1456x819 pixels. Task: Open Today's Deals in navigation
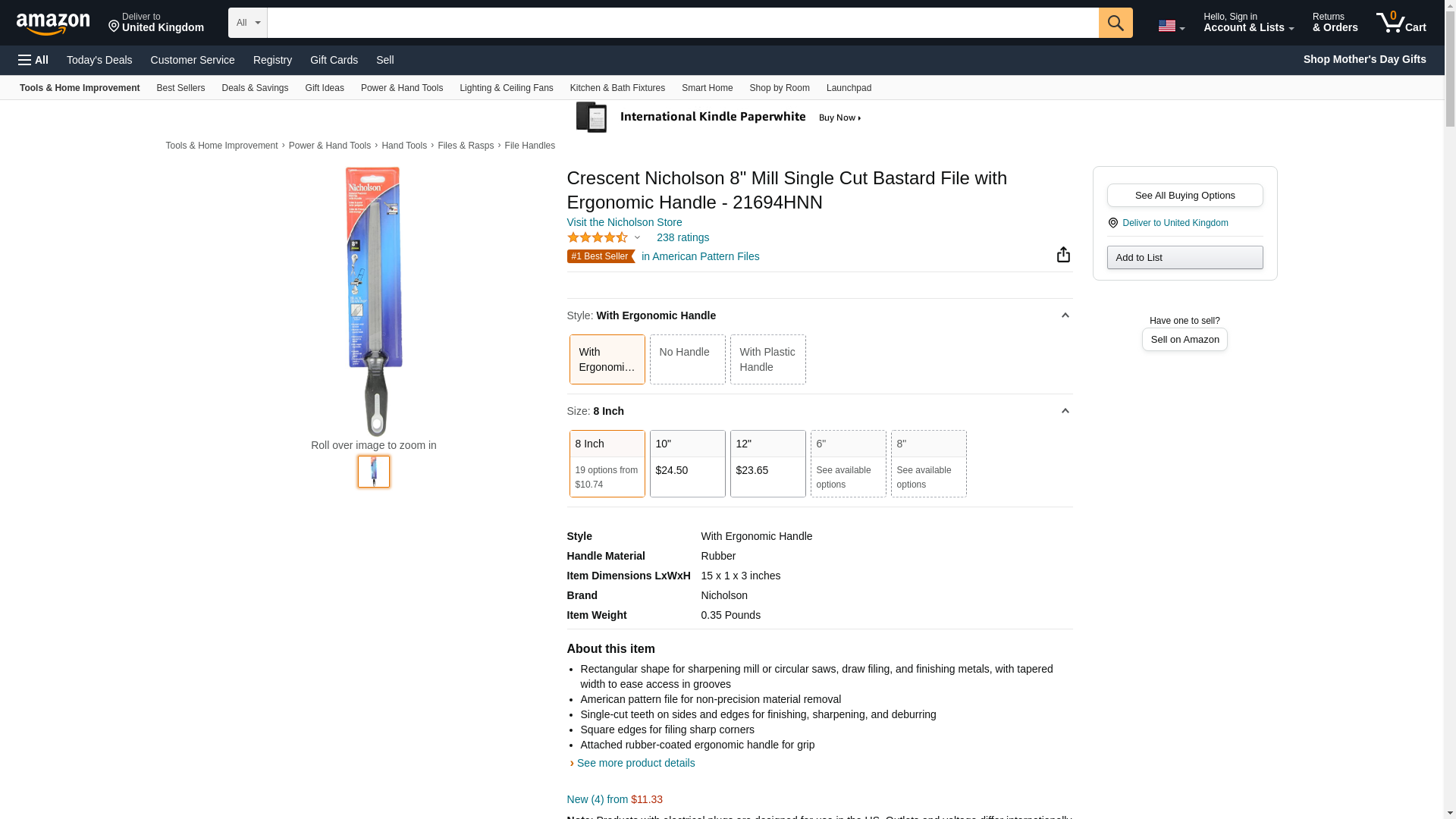click(x=99, y=60)
